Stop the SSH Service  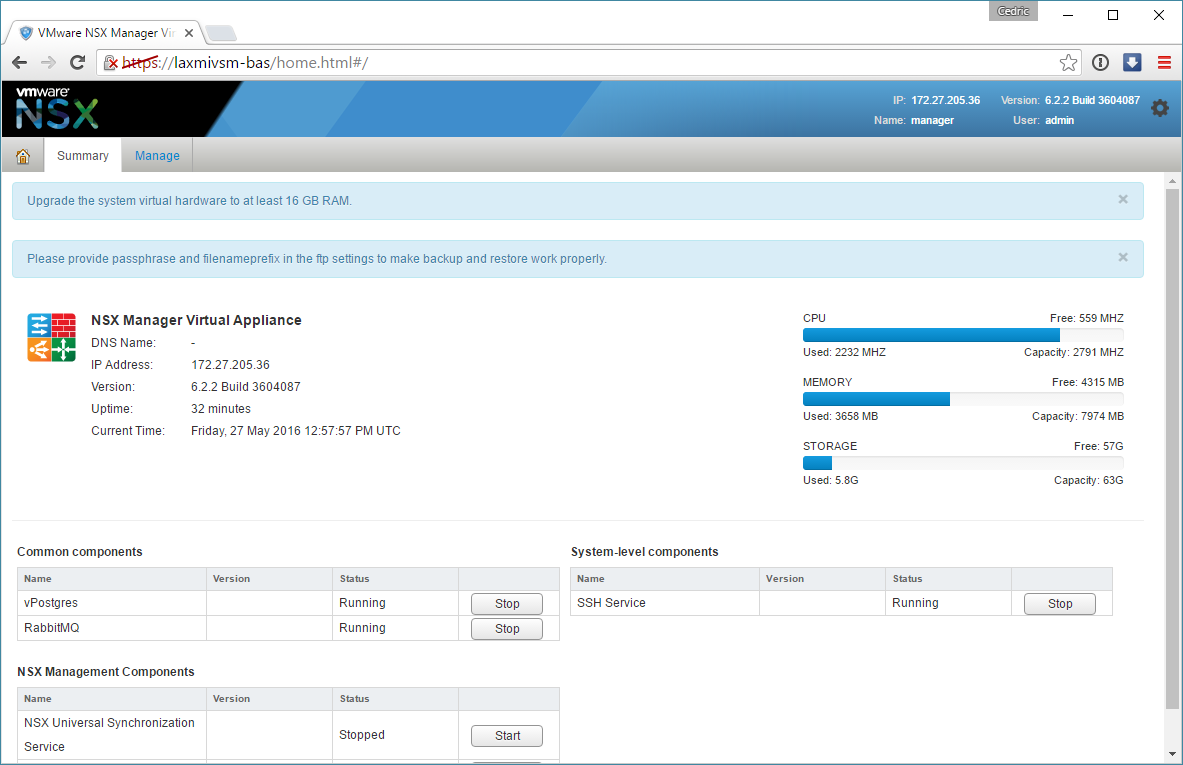[x=1060, y=604]
